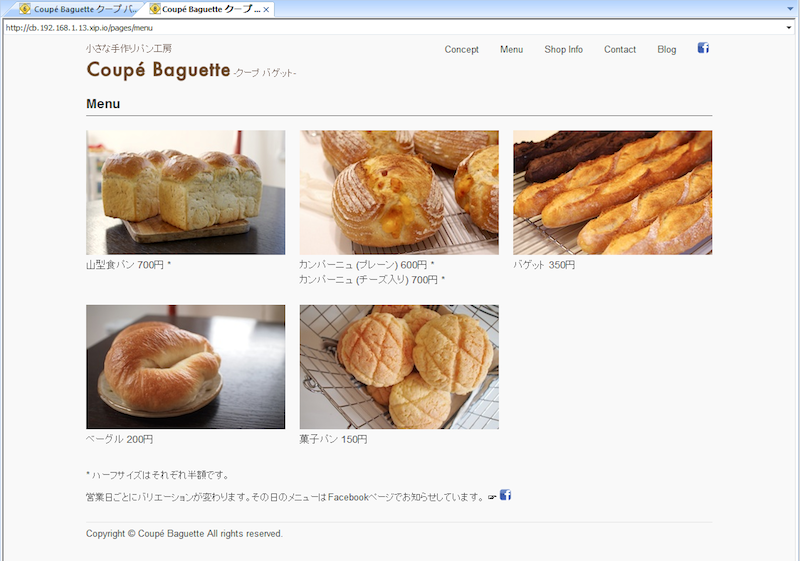
Task: Click the 菓子パン 150円 caption
Action: (x=333, y=439)
